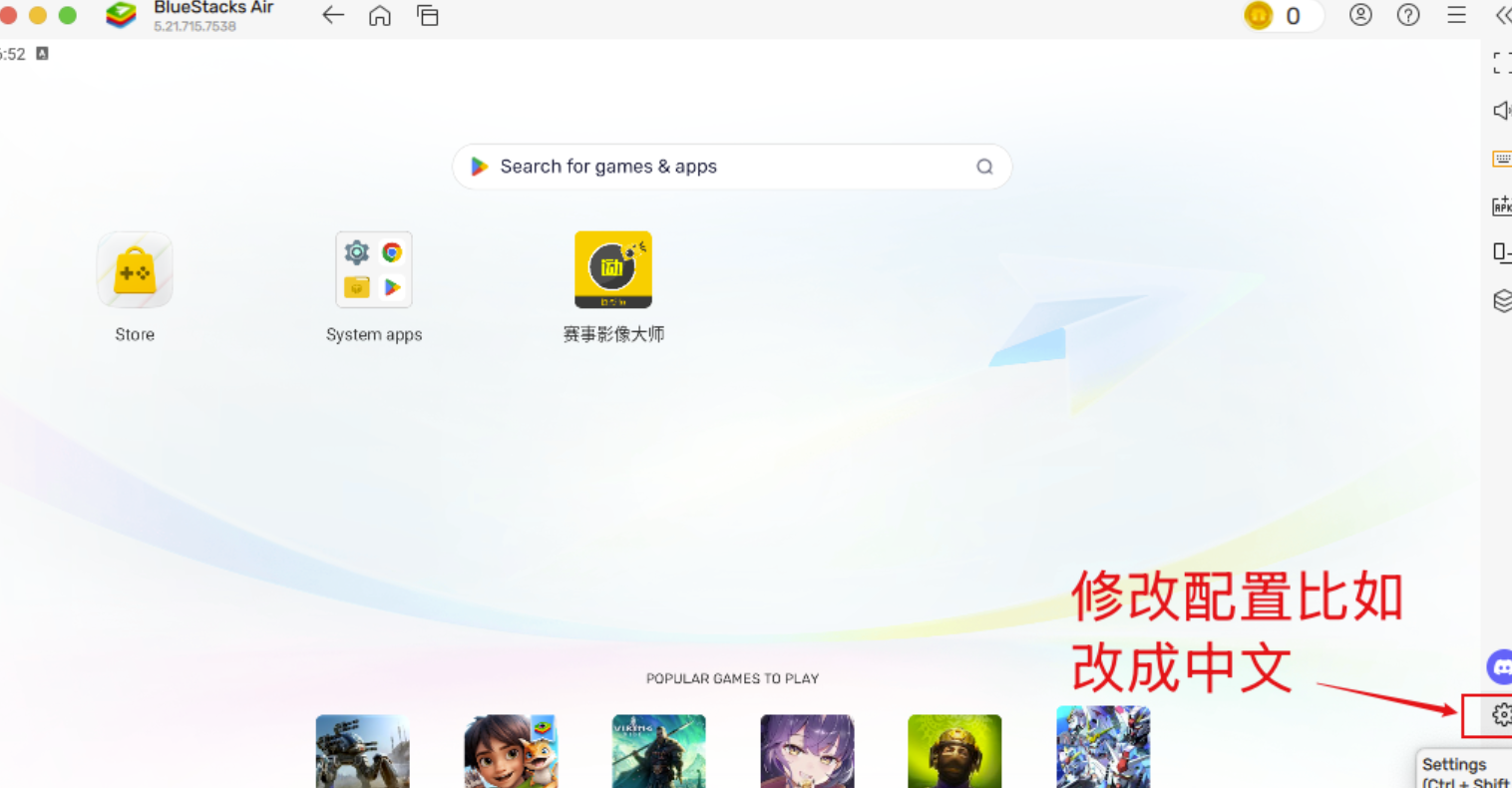1512x788 pixels.
Task: Launch the 赛事影像大师 app
Action: click(x=613, y=270)
